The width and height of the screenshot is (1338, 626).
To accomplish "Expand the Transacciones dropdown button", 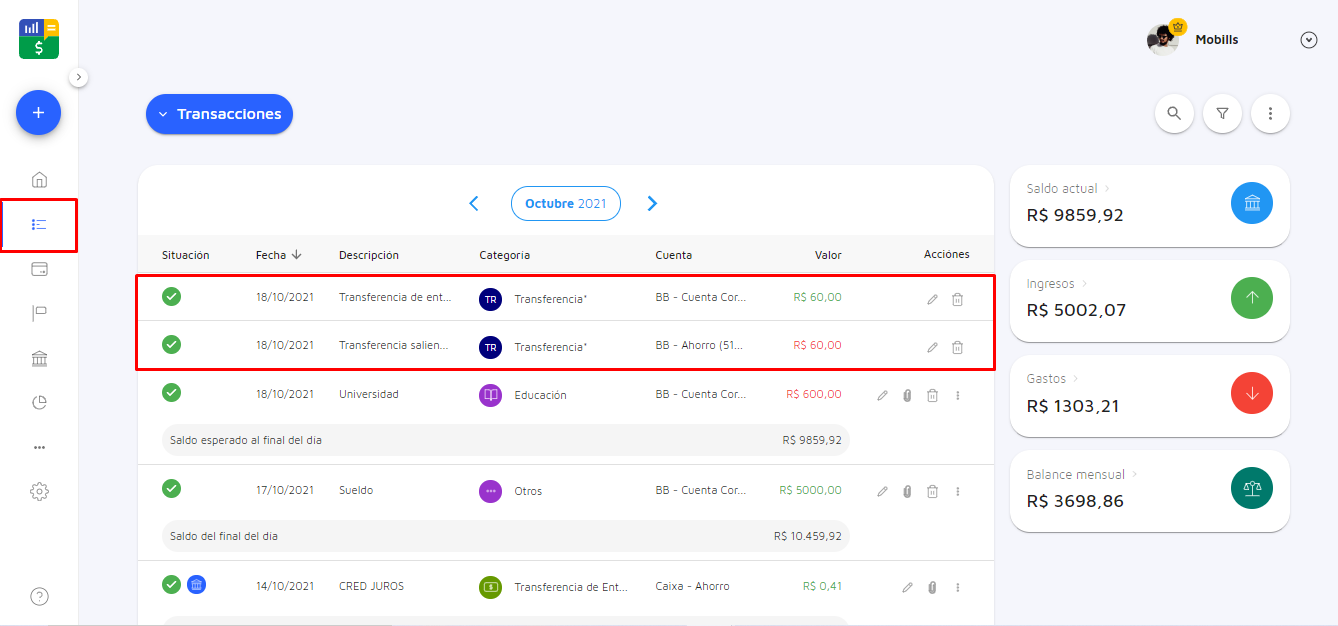I will coord(219,114).
